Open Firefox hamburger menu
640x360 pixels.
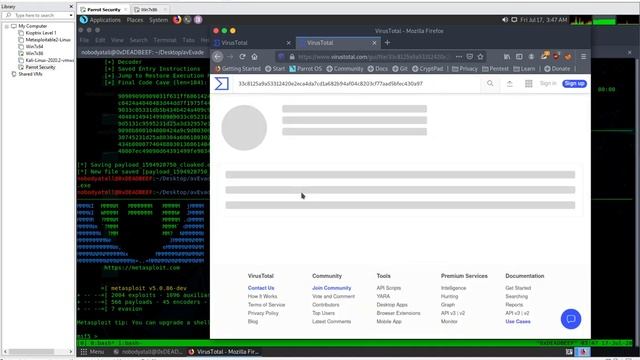click(x=584, y=57)
